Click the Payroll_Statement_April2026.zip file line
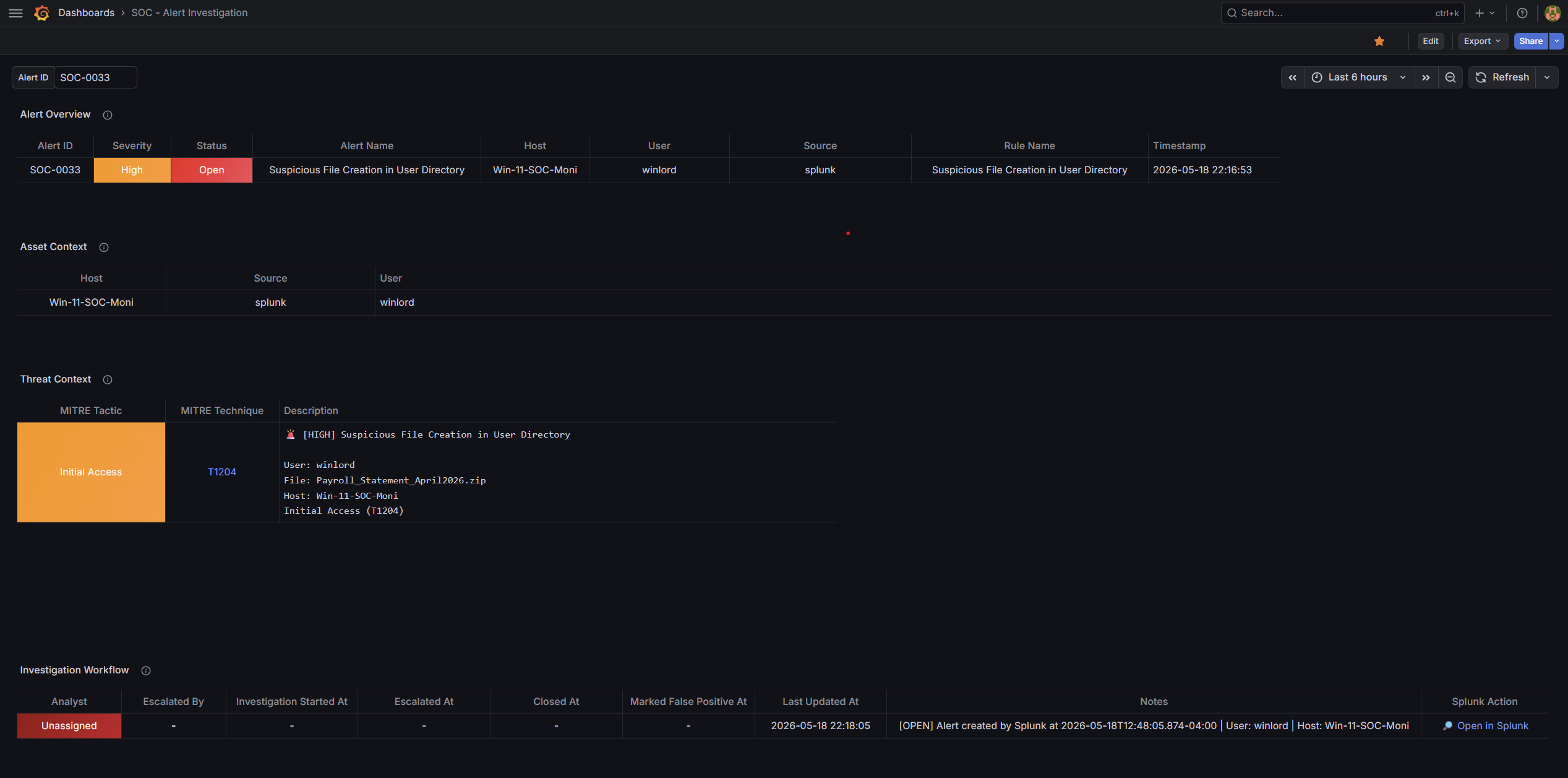Screen dimensions: 1568x778 385,480
